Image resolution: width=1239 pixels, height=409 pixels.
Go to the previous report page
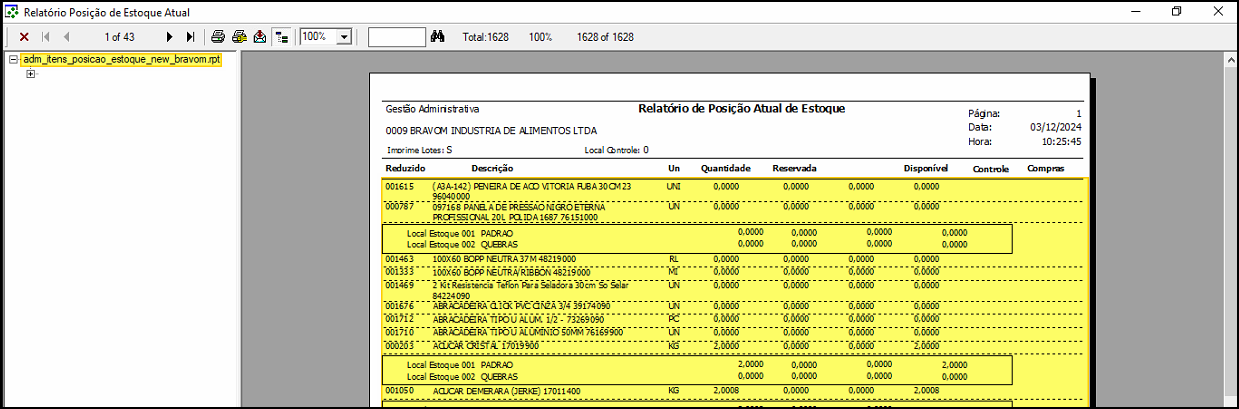tap(67, 37)
